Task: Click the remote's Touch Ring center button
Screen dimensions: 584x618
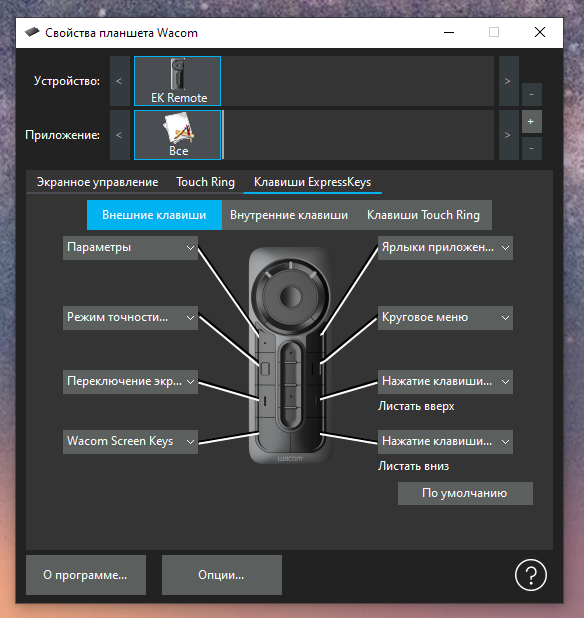Action: 290,296
